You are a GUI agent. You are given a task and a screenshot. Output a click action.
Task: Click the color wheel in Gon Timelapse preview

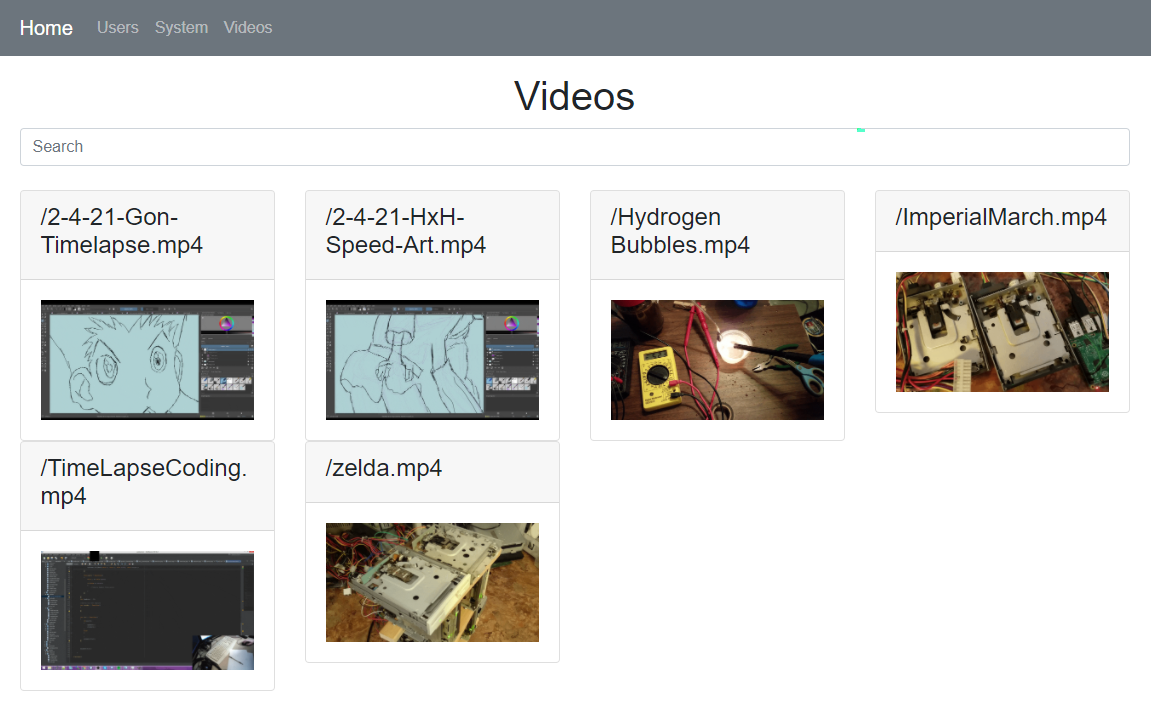pos(227,324)
